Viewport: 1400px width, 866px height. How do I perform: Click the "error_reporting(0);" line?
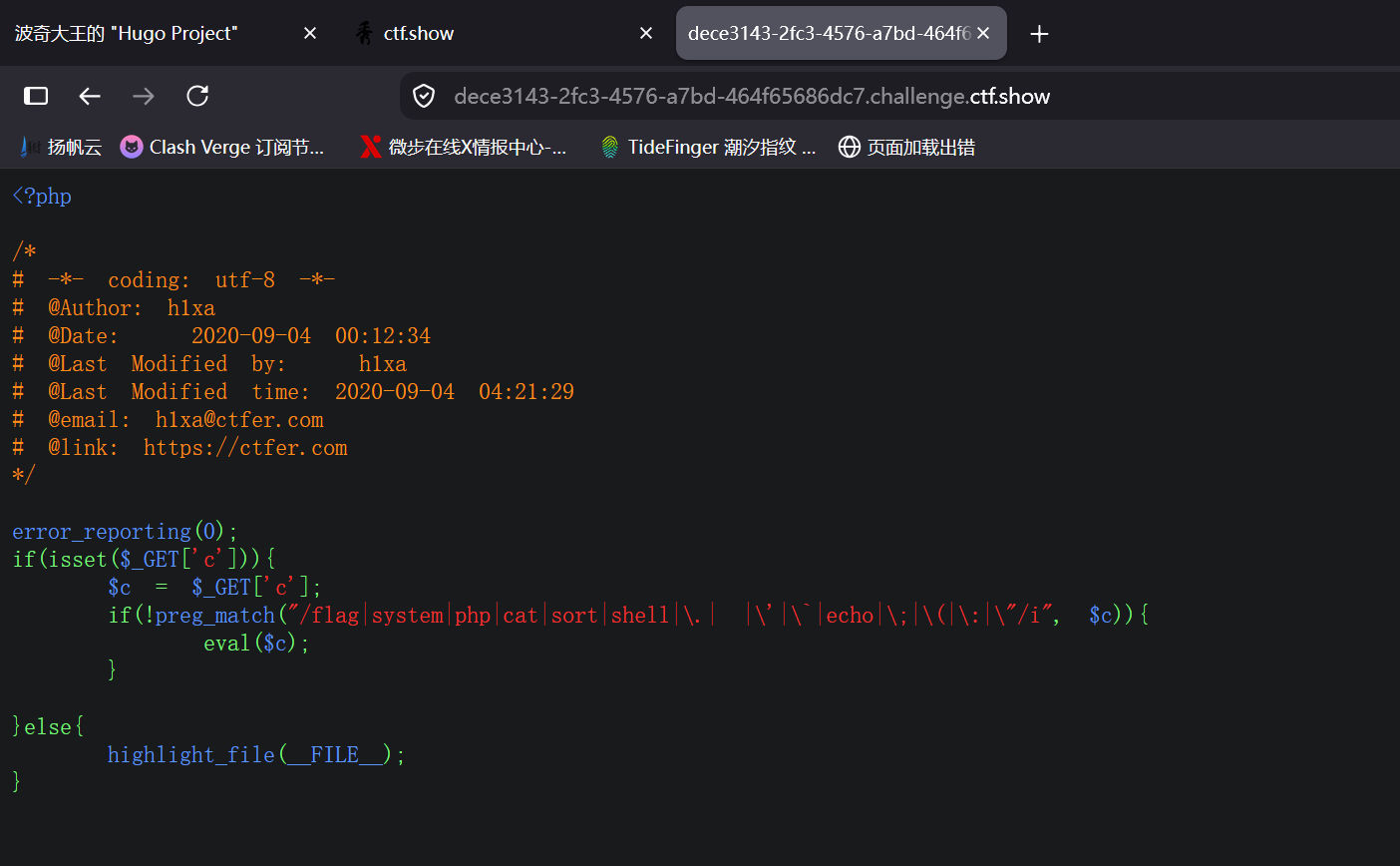coord(126,532)
